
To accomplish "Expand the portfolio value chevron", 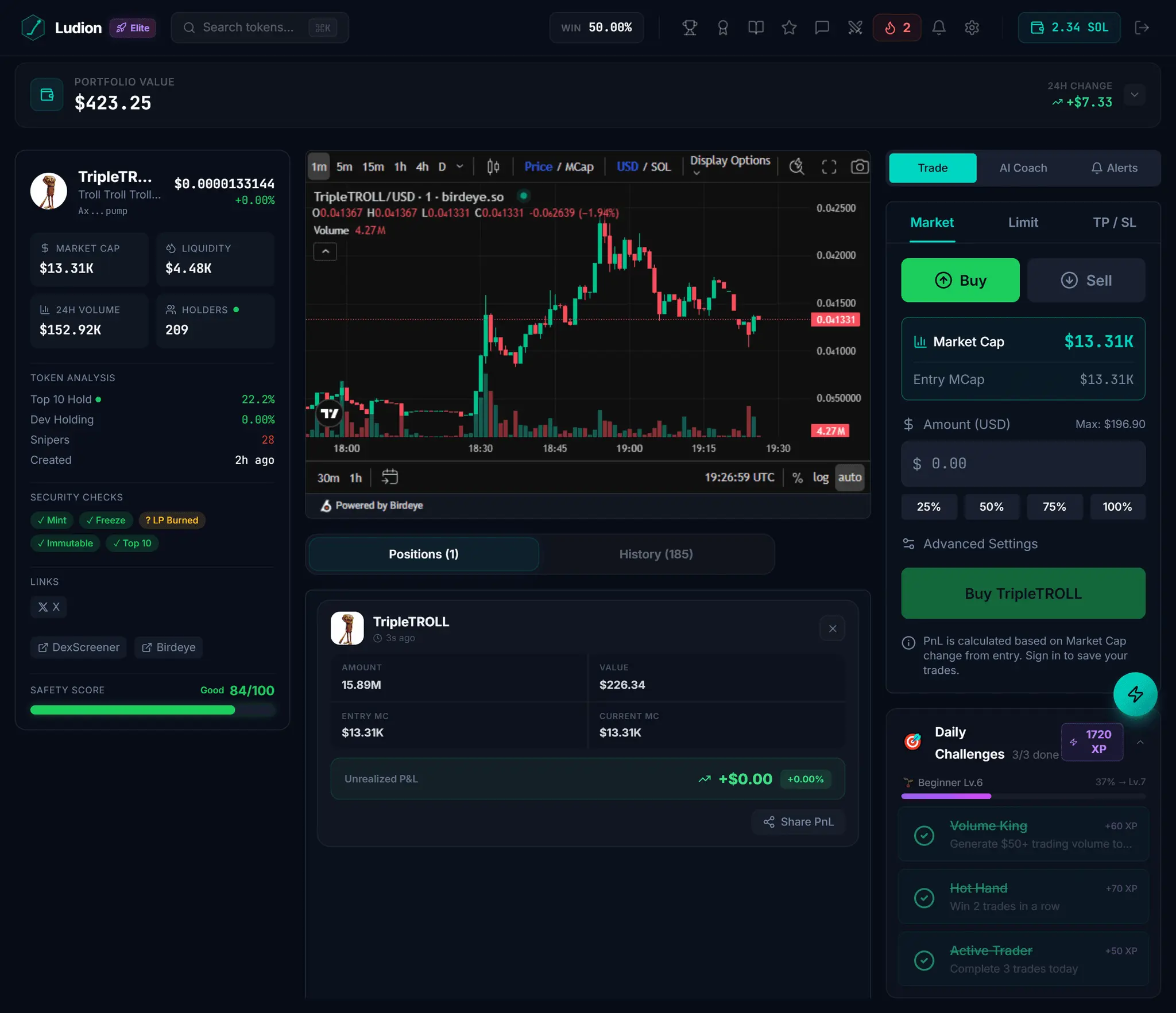I will [x=1135, y=95].
